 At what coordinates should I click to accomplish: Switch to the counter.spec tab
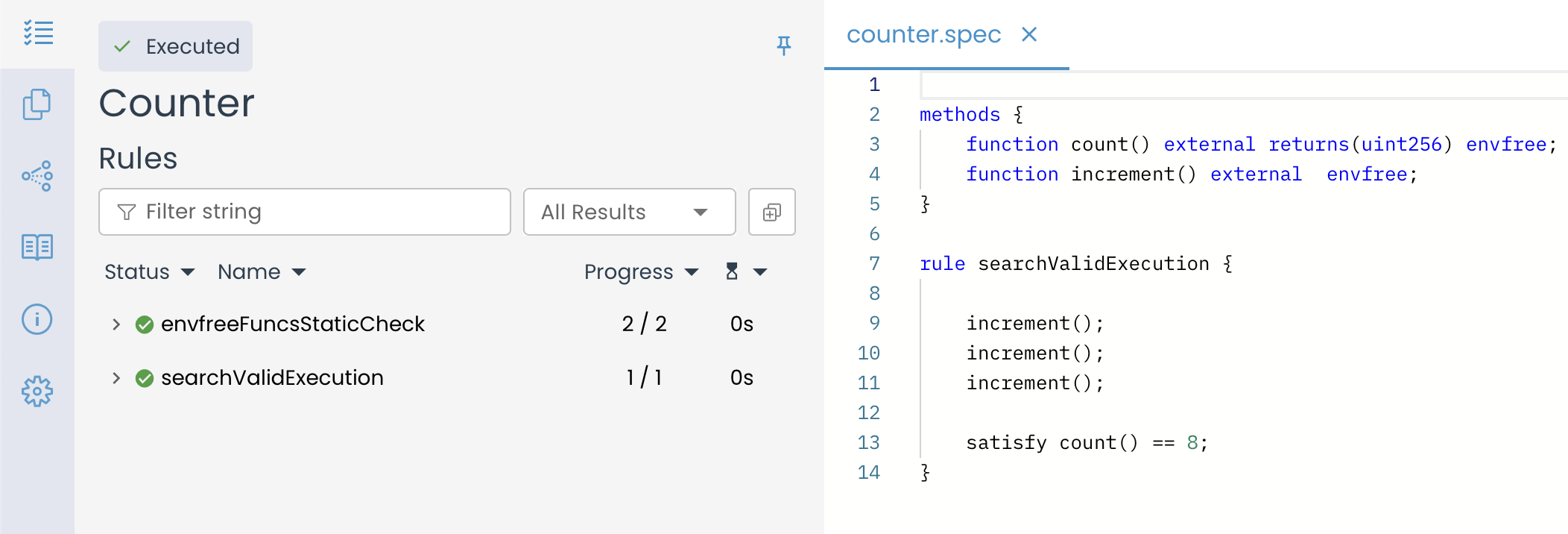click(923, 35)
